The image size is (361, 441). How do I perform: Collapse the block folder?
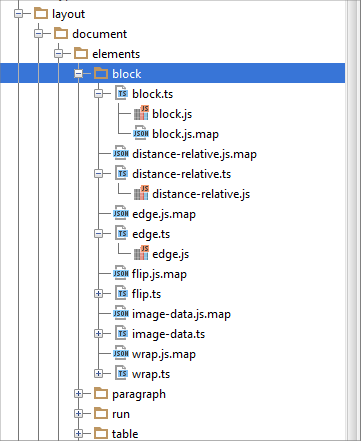(78, 74)
